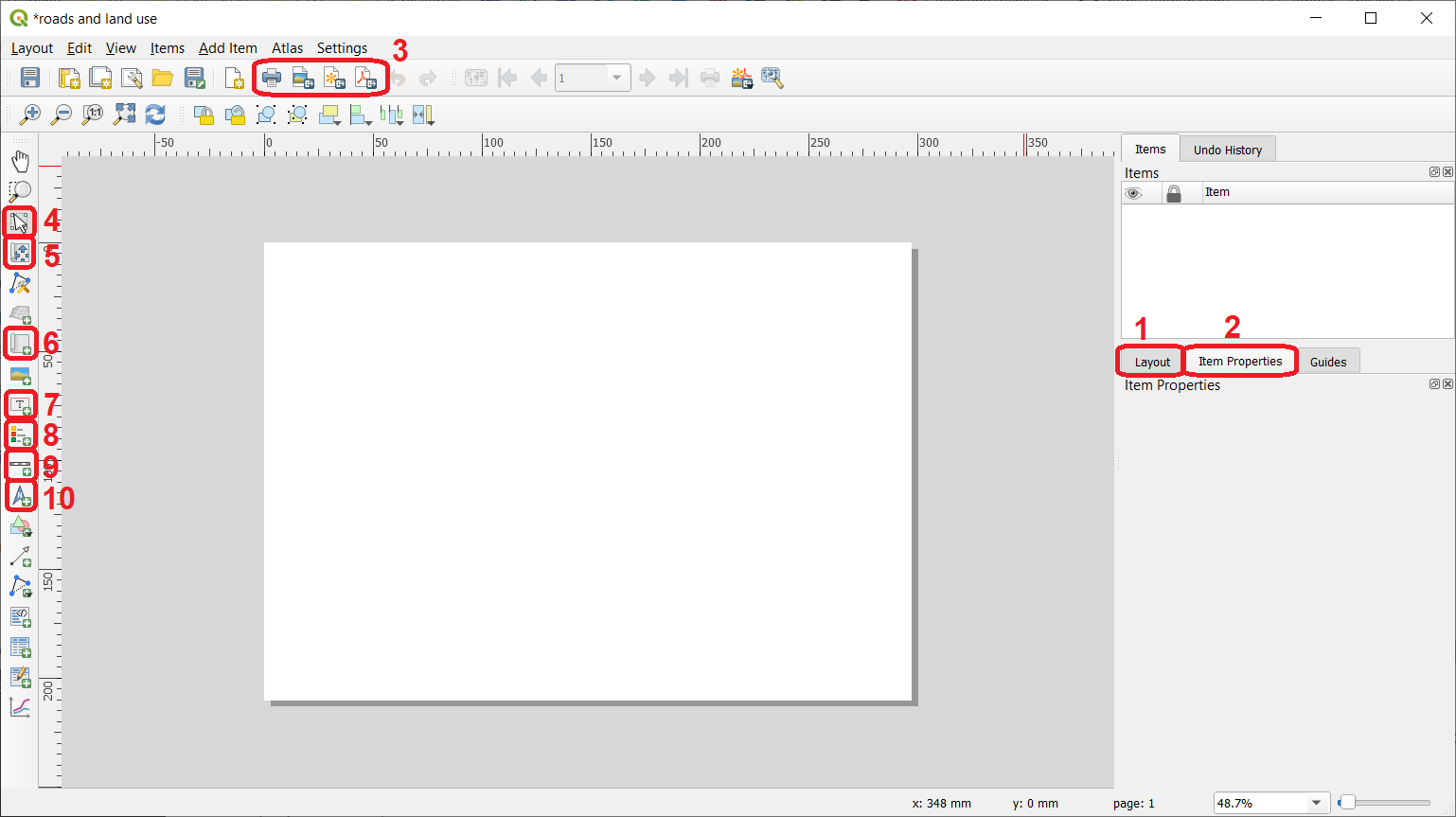Choose the Add Shape tool

(20, 526)
